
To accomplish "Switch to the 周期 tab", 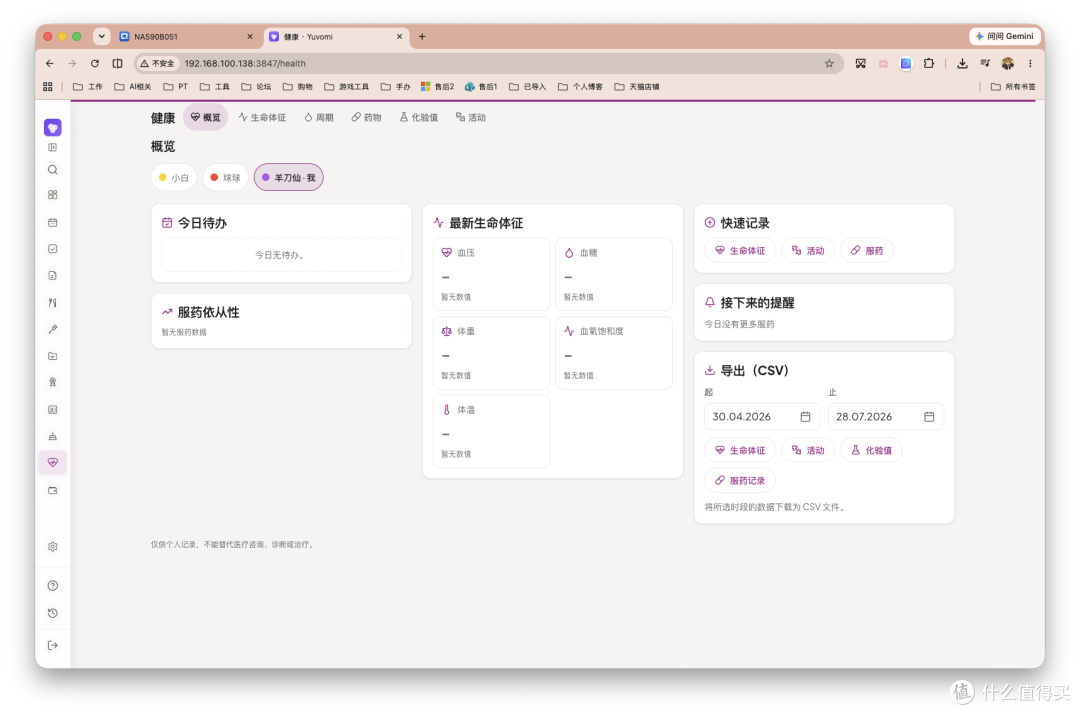I will pos(319,118).
